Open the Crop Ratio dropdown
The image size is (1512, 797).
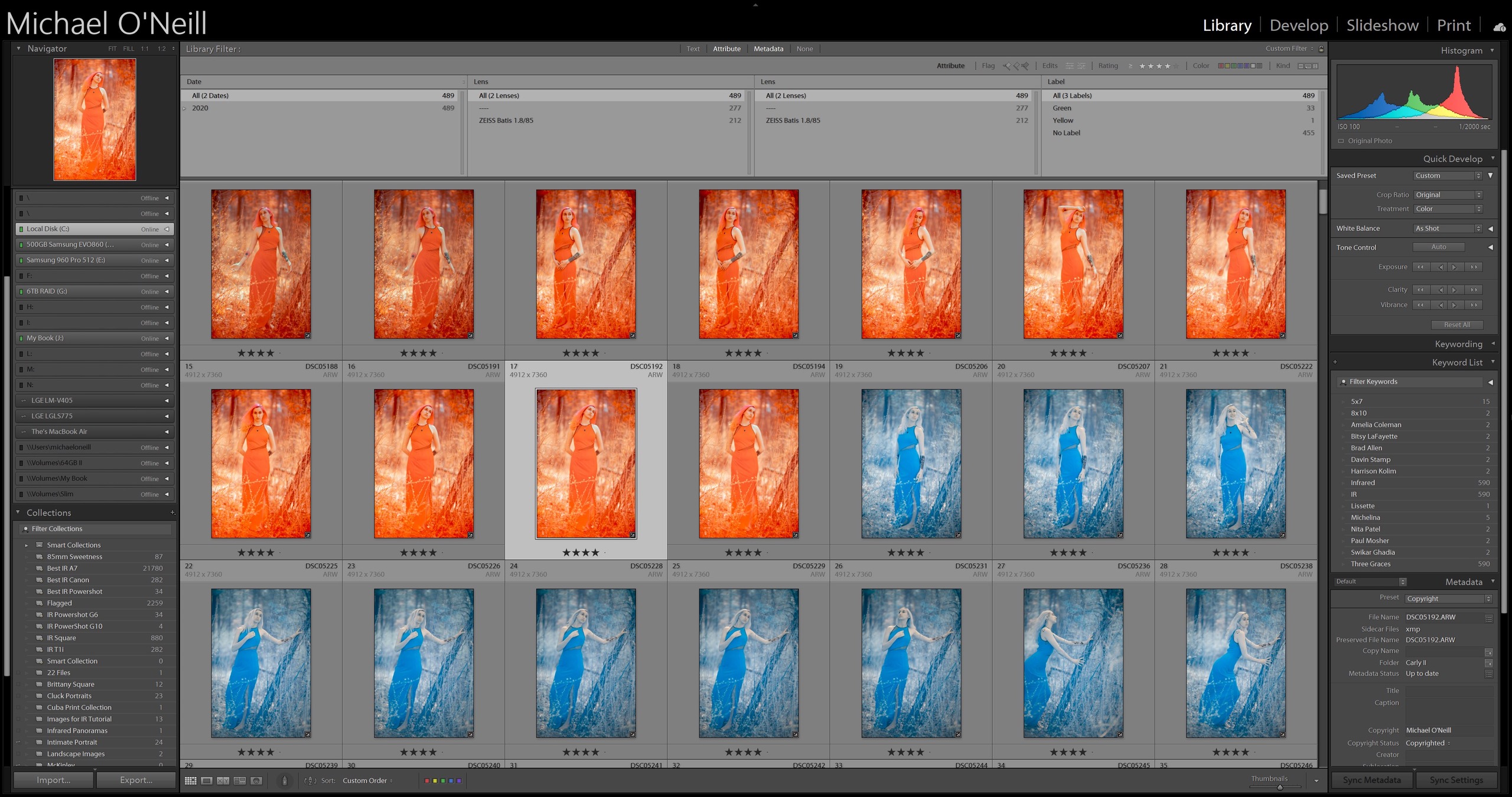pos(1448,195)
